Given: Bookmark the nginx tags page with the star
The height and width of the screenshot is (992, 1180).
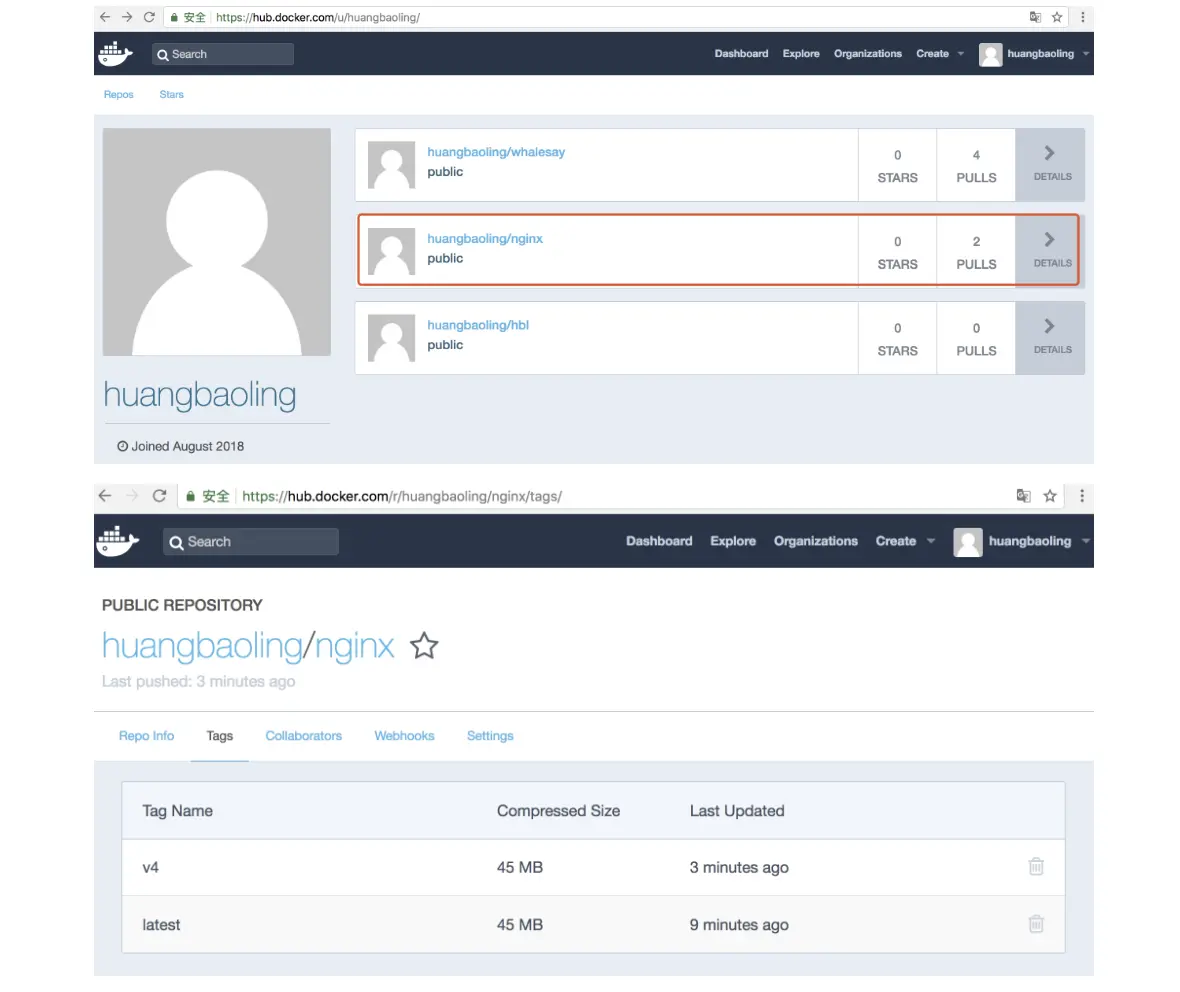Looking at the screenshot, I should point(1050,495).
